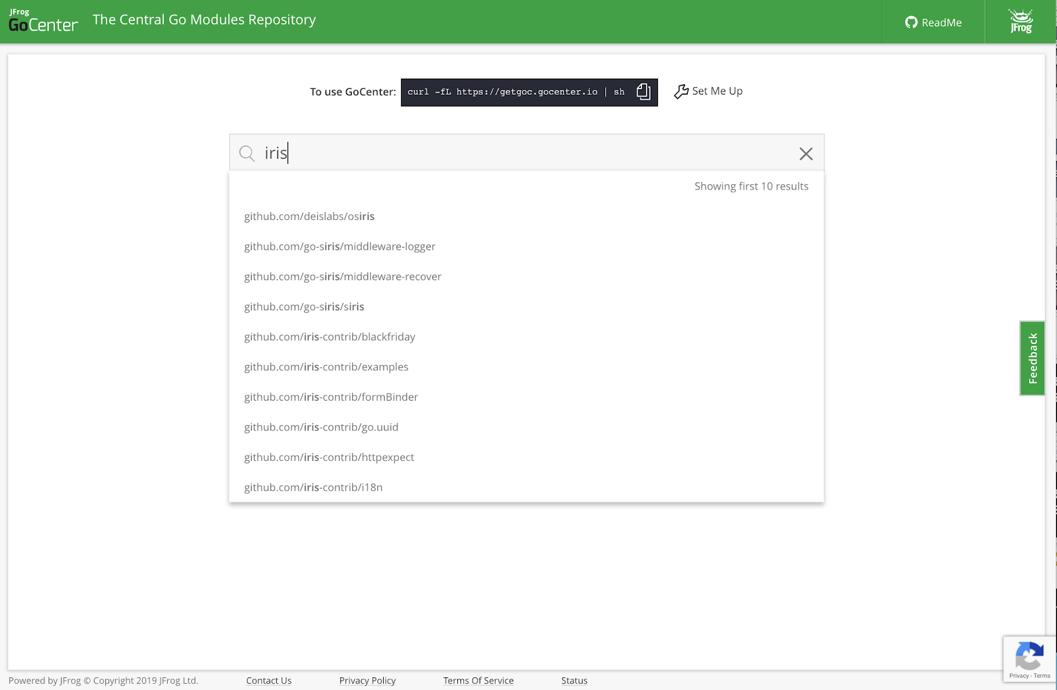Click the reCAPTCHA badge icon
Screen dimensions: 1057x690
point(1029,656)
